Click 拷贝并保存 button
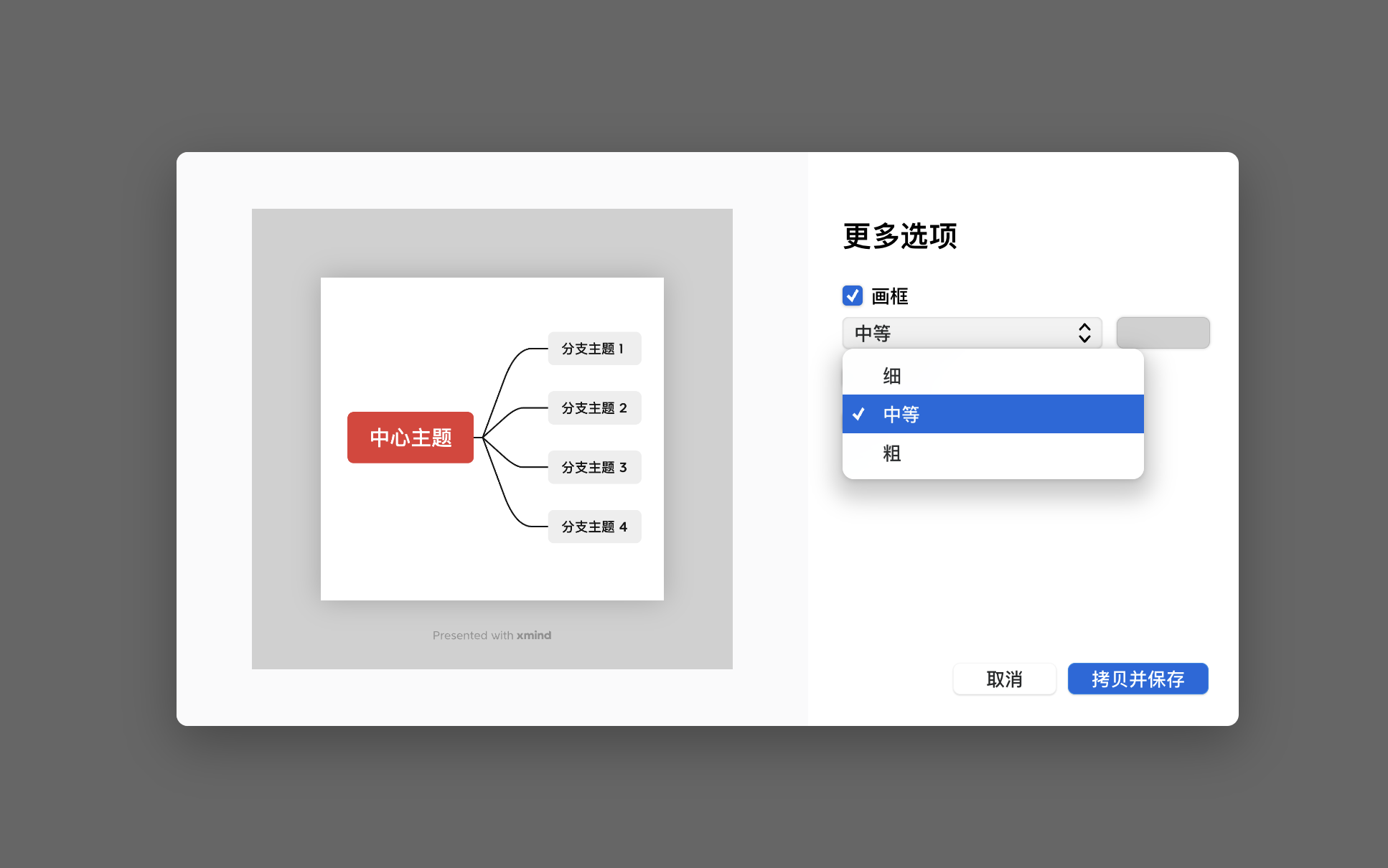Viewport: 1388px width, 868px height. (1138, 679)
